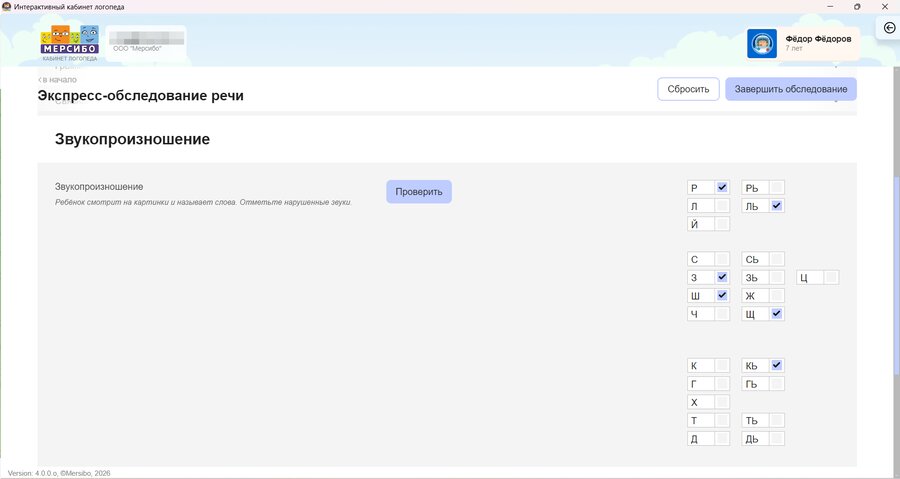Uncheck the Ш sound checkbox
Image resolution: width=900 pixels, height=479 pixels.
[x=722, y=295]
